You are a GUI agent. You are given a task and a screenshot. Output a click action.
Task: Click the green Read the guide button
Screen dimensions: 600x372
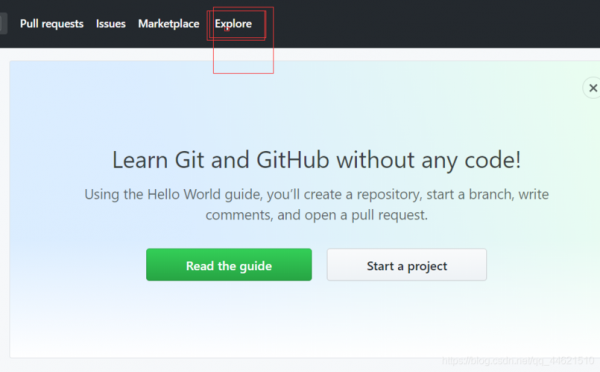coord(229,265)
